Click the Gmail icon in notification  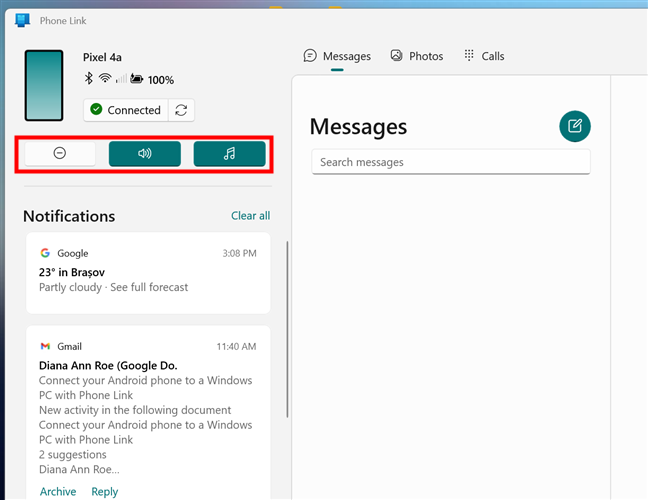[x=45, y=346]
